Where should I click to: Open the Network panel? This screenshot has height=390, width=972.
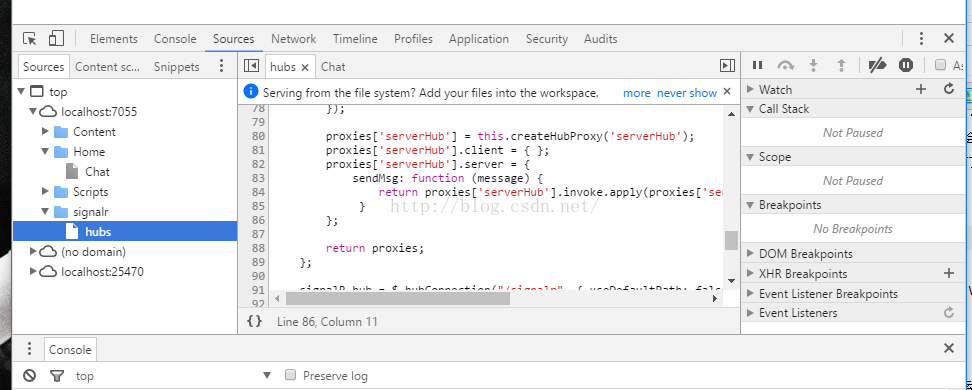[x=293, y=38]
